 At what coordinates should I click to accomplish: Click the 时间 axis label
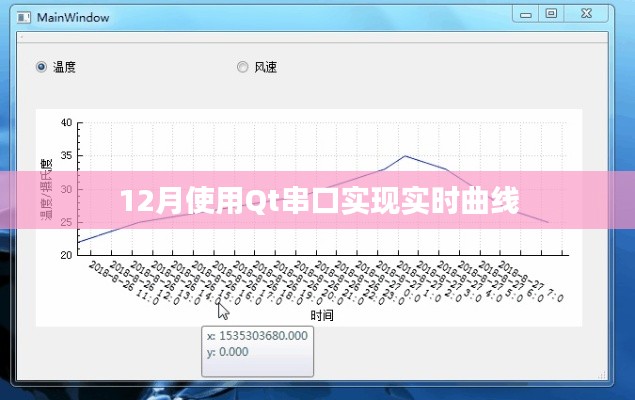pyautogui.click(x=322, y=315)
